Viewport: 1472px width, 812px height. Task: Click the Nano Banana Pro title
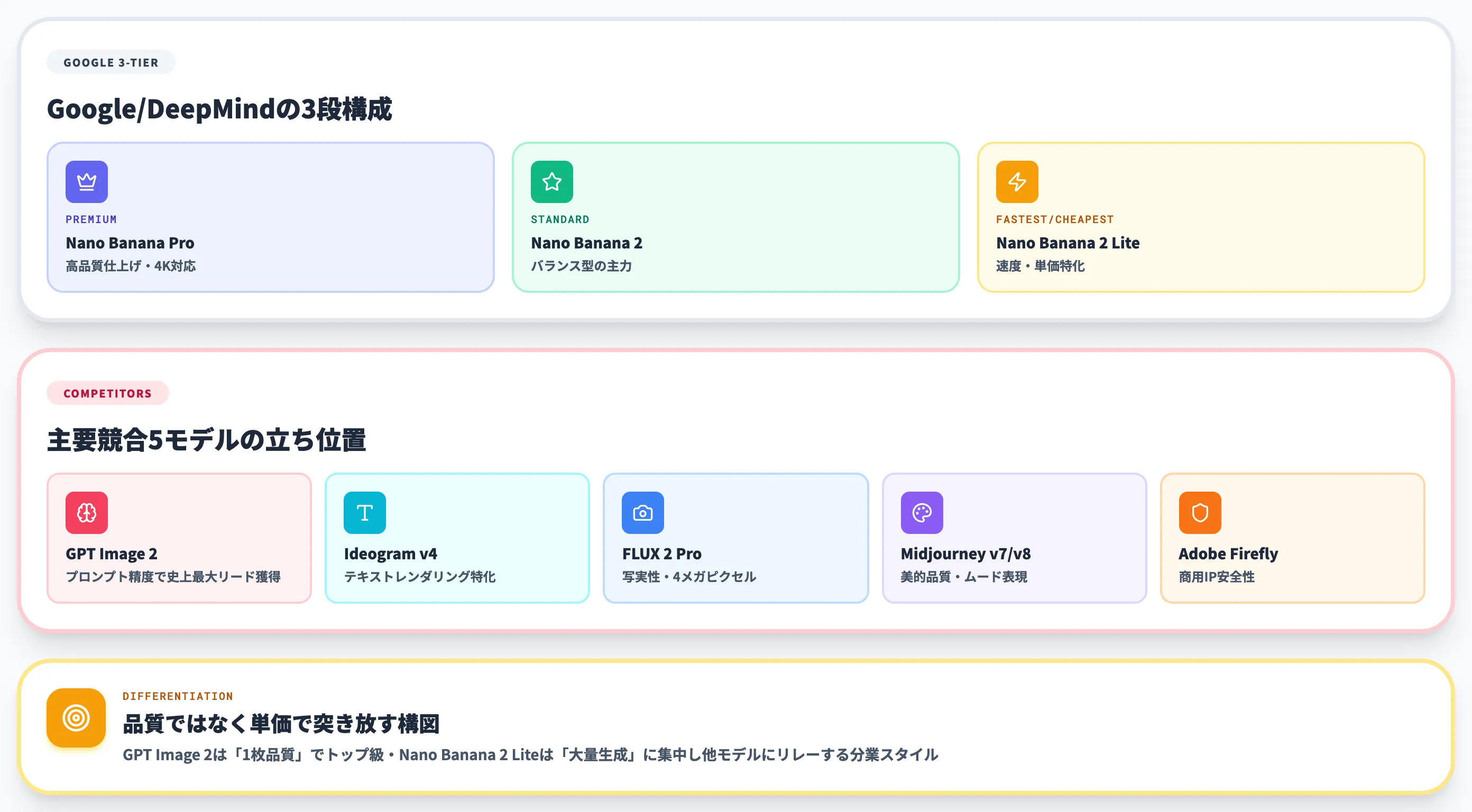tap(130, 243)
